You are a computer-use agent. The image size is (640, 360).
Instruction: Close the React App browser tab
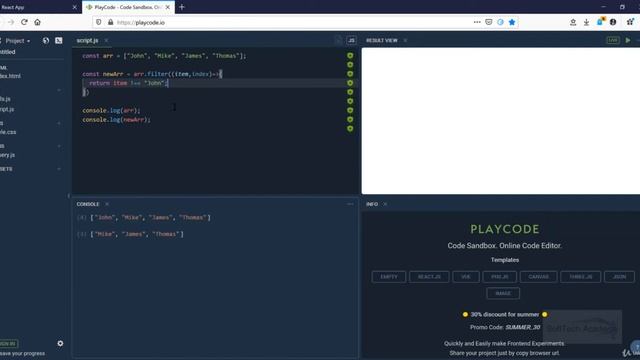coord(74,7)
